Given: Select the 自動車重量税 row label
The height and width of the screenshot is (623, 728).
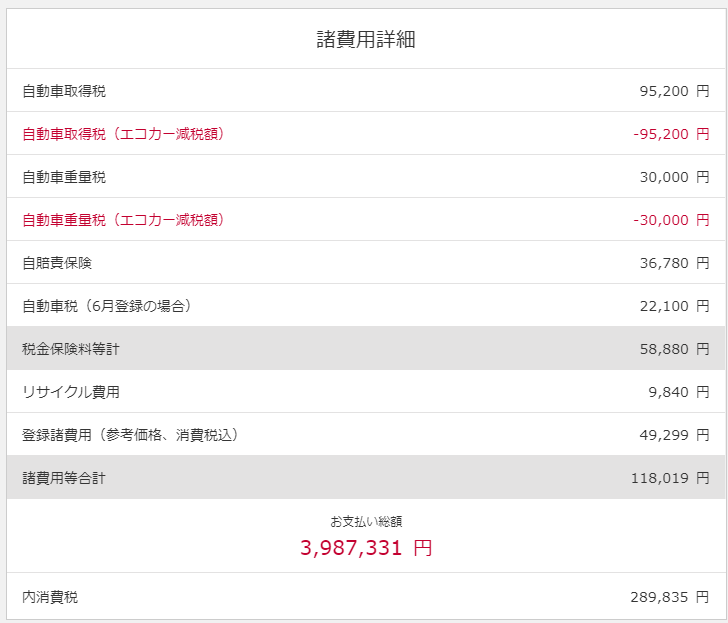Looking at the screenshot, I should coord(64,177).
